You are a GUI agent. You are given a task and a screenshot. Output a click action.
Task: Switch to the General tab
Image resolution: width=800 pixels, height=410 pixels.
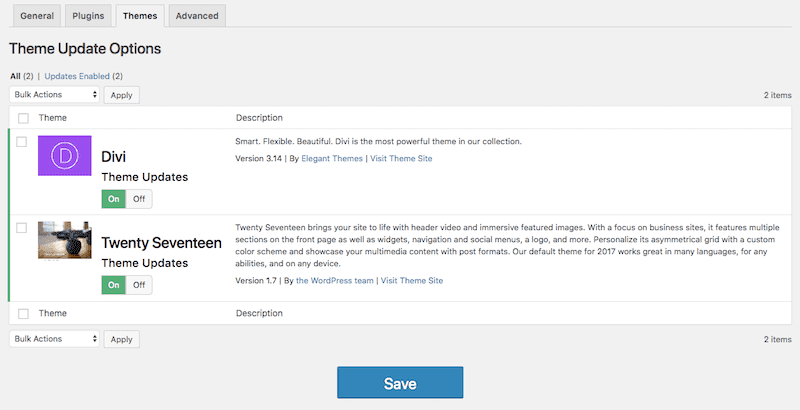tap(37, 16)
